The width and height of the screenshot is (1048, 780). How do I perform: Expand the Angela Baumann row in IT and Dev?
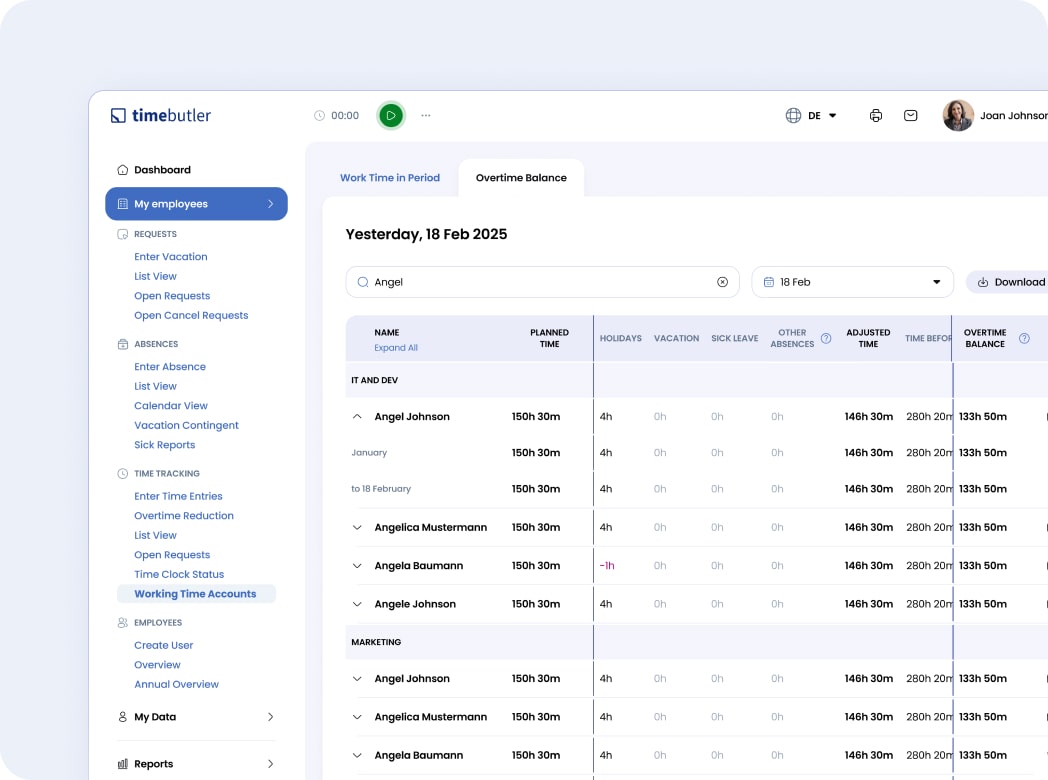357,566
